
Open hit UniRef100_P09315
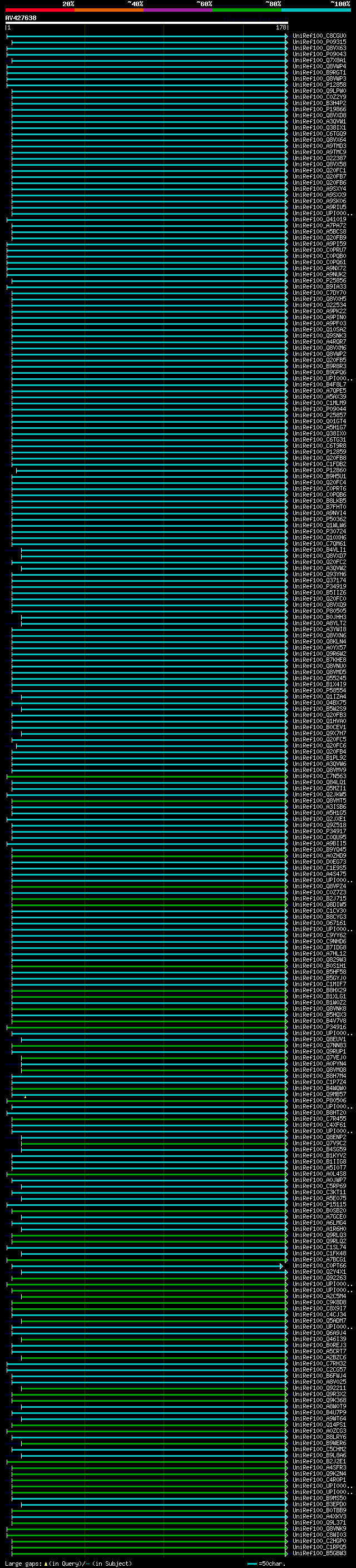[x=319, y=42]
